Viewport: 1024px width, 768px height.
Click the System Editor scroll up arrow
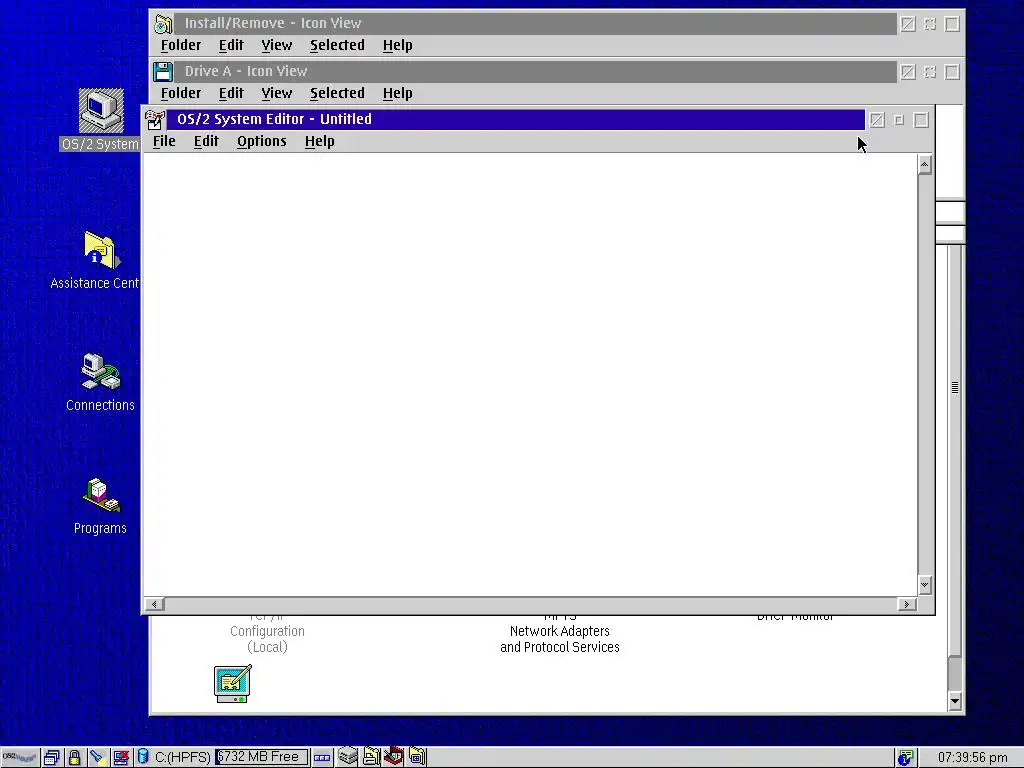coord(924,165)
